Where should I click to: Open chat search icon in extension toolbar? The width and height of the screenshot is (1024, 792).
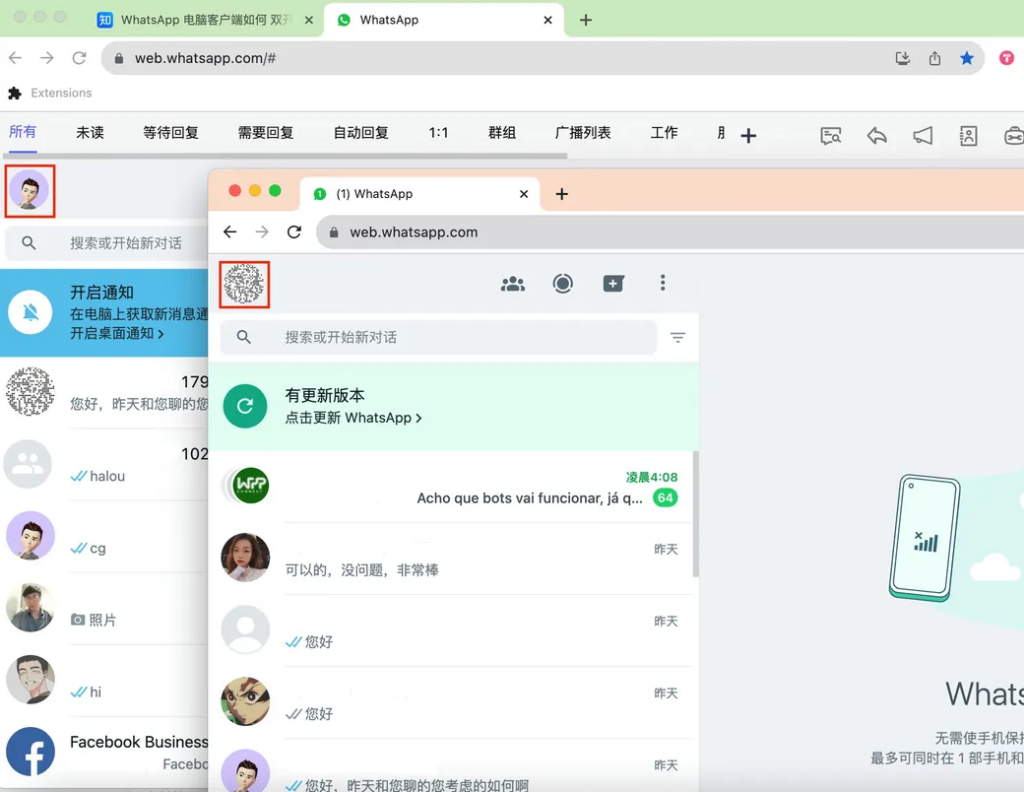[x=831, y=136]
